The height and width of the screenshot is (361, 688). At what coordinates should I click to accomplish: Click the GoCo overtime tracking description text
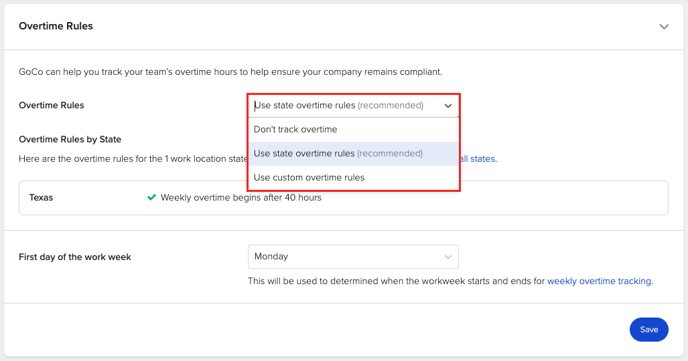pos(230,72)
